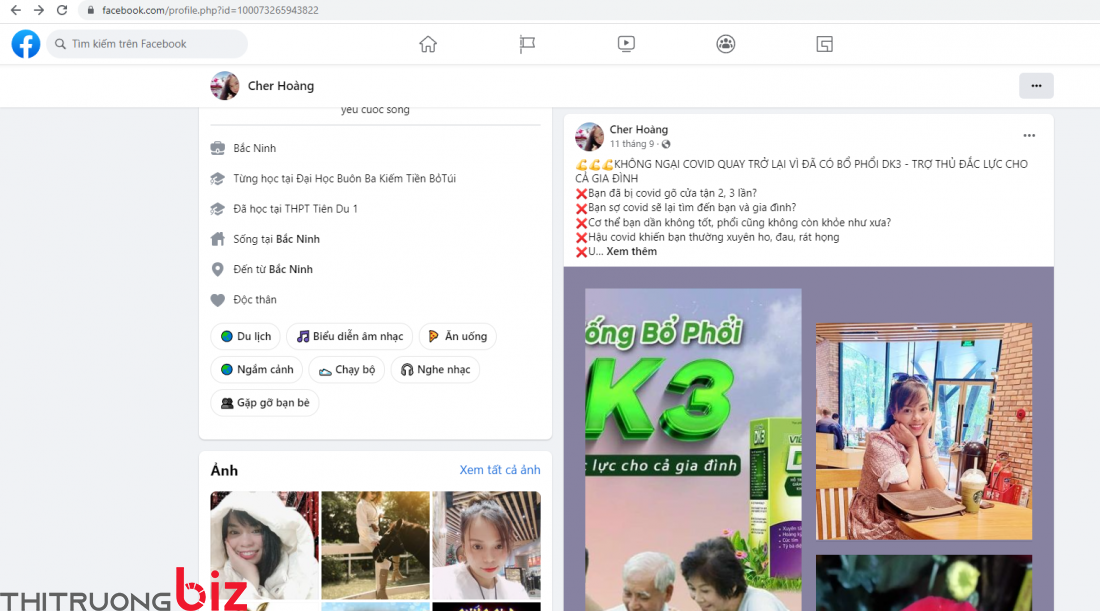Viewport: 1100px width, 611px height.
Task: Reload the page with the refresh icon
Action: [62, 11]
